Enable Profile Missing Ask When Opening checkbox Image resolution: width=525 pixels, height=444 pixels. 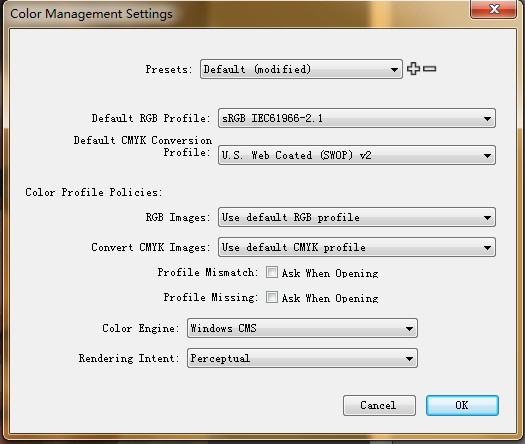pyautogui.click(x=272, y=297)
